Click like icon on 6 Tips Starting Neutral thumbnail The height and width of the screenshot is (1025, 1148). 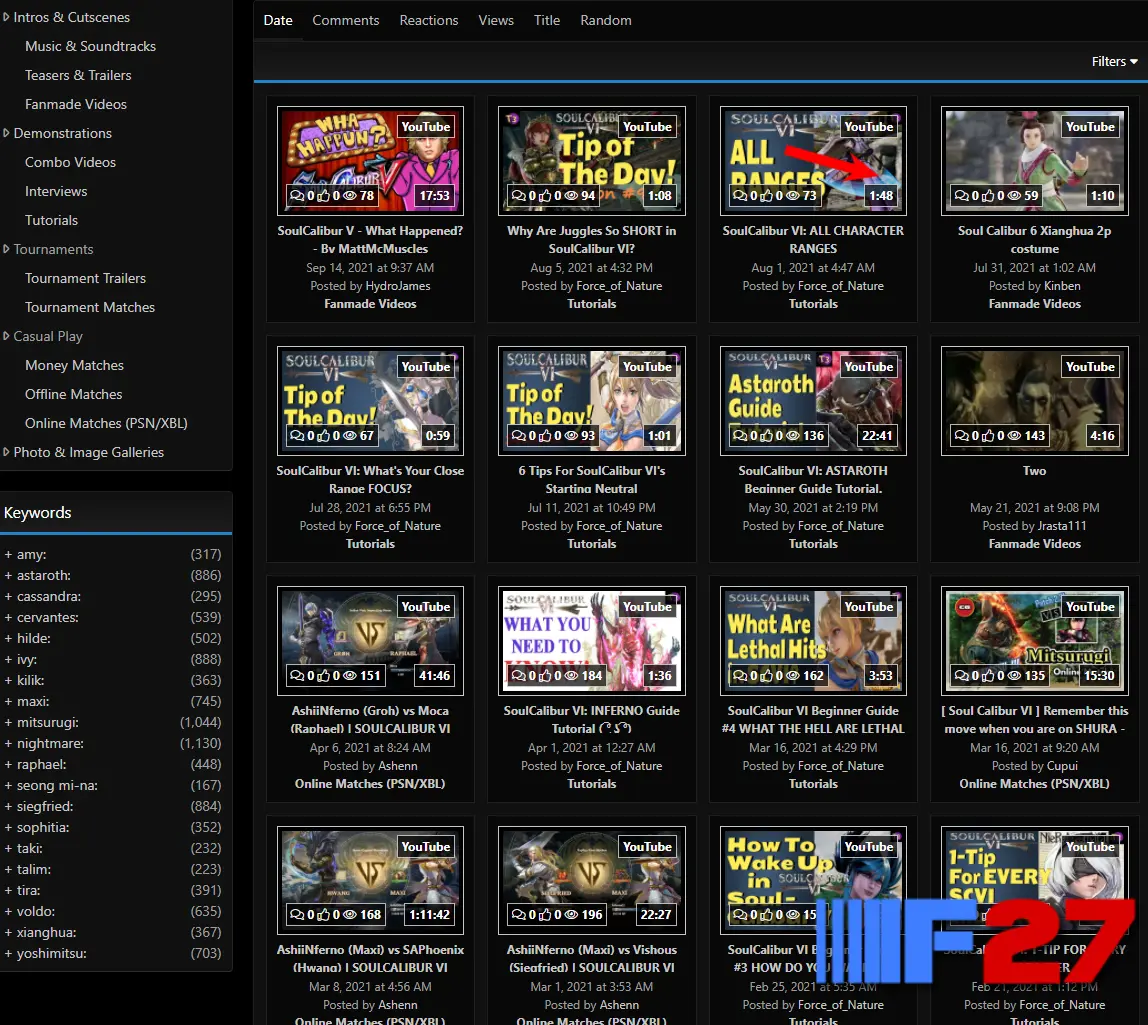[x=544, y=436]
